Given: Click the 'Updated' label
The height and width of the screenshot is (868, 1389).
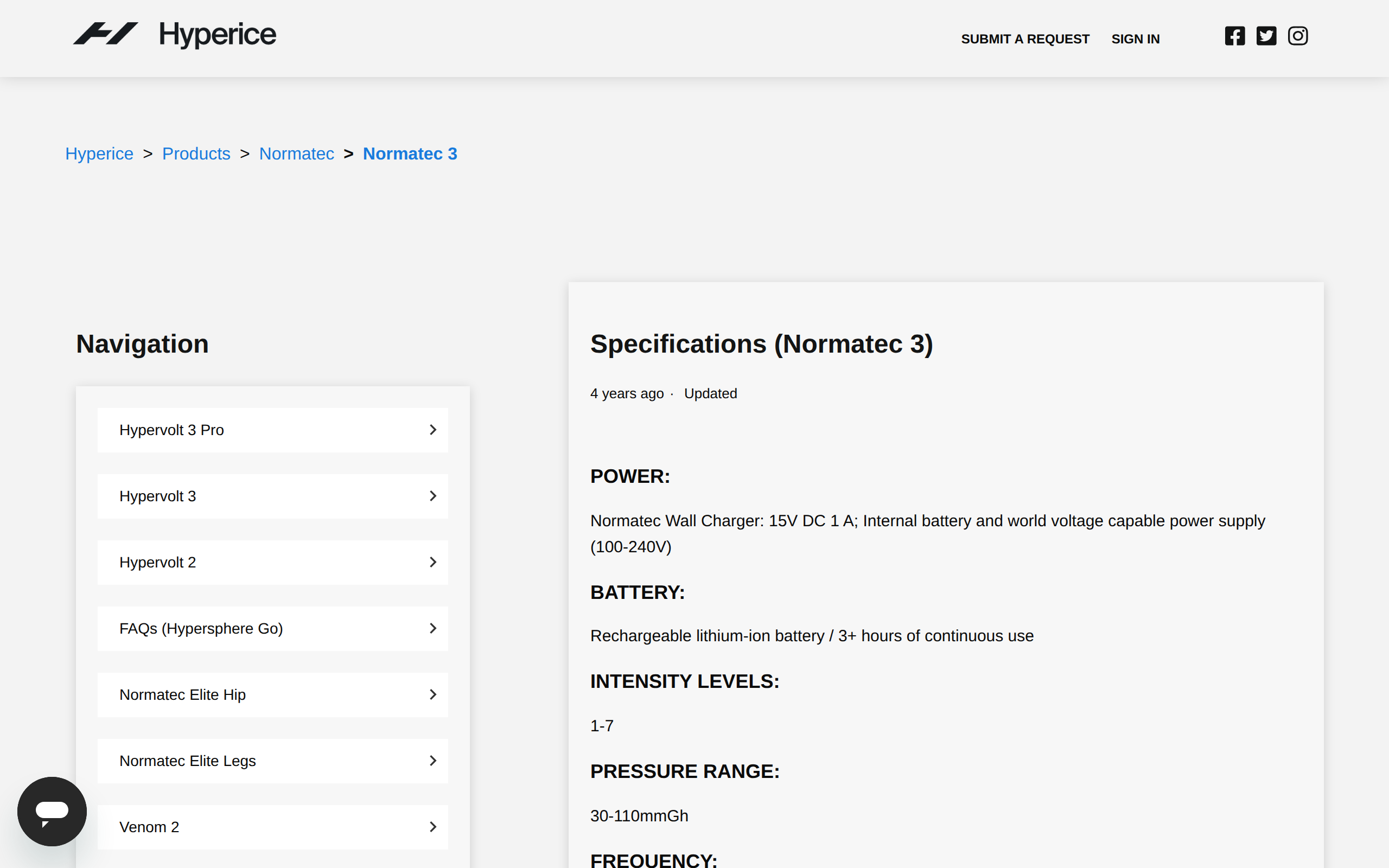Looking at the screenshot, I should pyautogui.click(x=711, y=394).
